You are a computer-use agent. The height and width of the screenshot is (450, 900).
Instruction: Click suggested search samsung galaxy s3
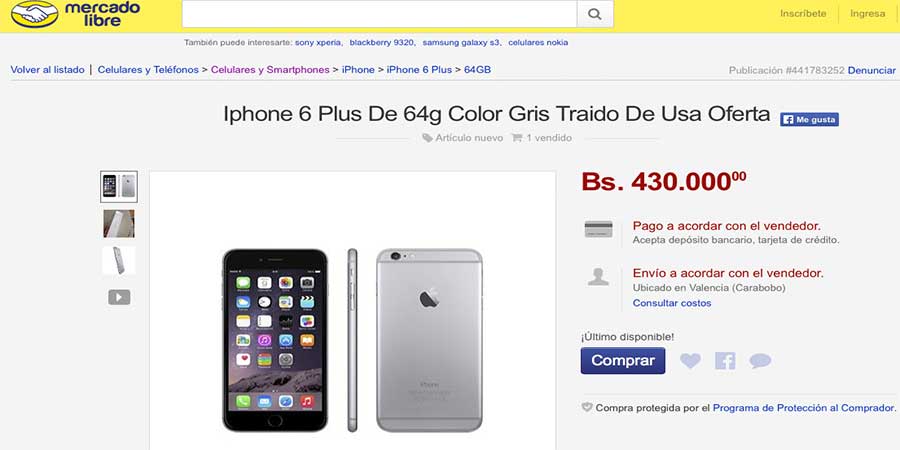(462, 42)
